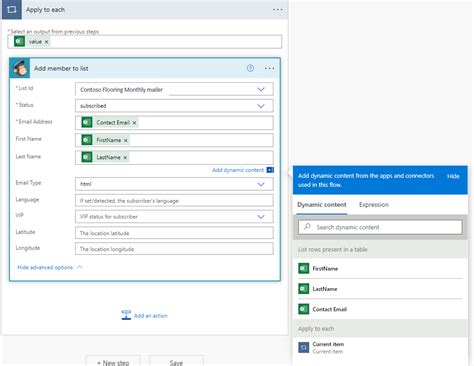
Task: Click the Apply to each loop icon
Action: [11, 9]
